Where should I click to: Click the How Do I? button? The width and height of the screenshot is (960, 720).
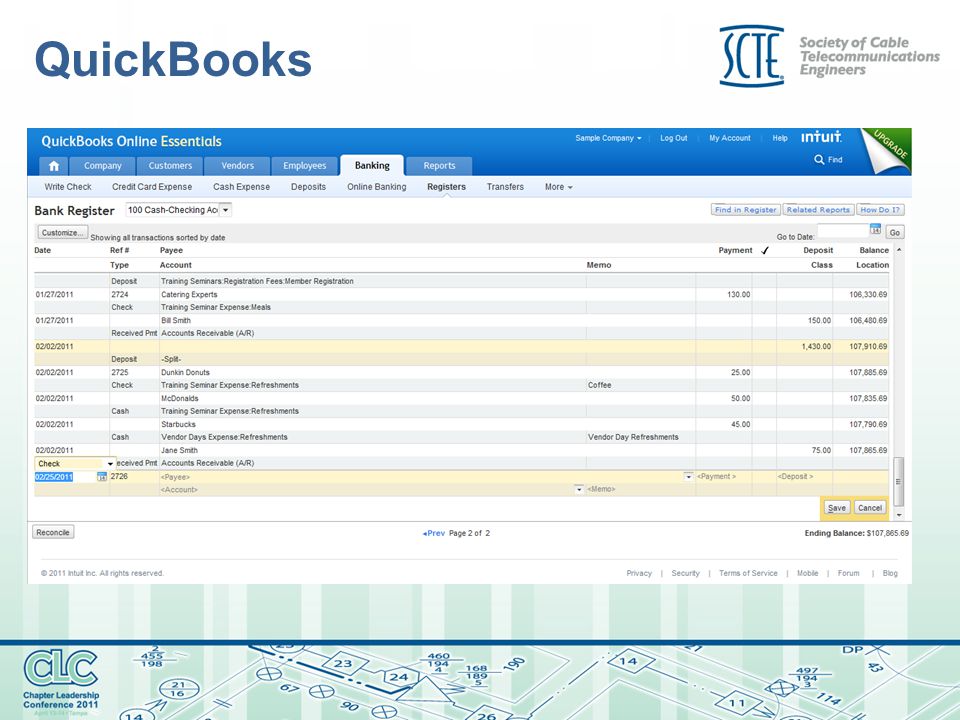880,210
